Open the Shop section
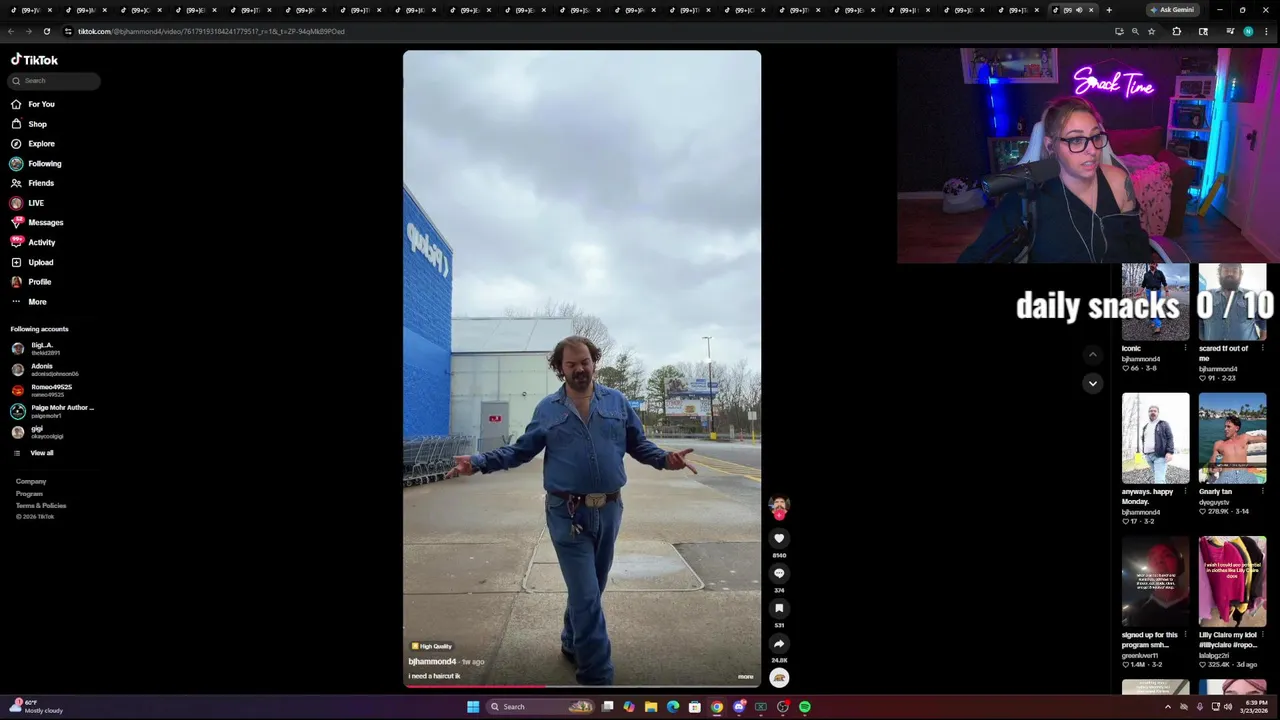 pos(29,124)
